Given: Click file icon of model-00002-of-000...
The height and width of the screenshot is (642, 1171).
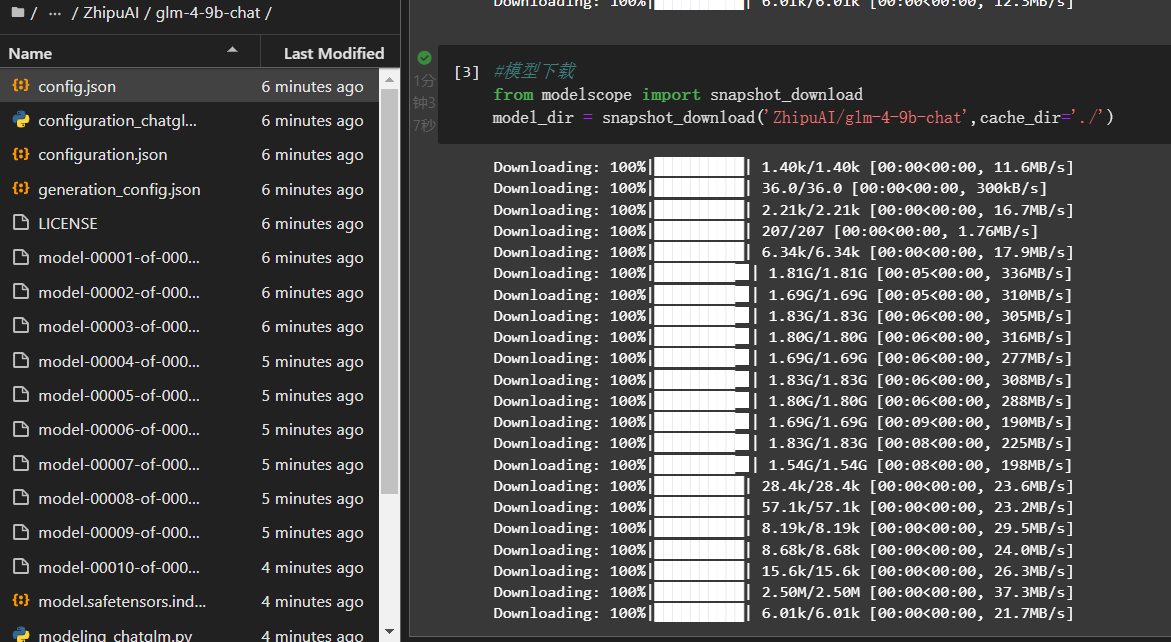Looking at the screenshot, I should [x=21, y=292].
